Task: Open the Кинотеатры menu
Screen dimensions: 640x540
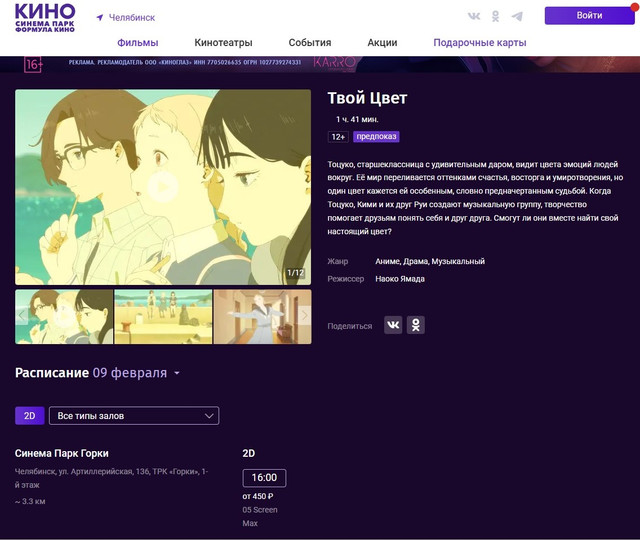Action: tap(223, 42)
